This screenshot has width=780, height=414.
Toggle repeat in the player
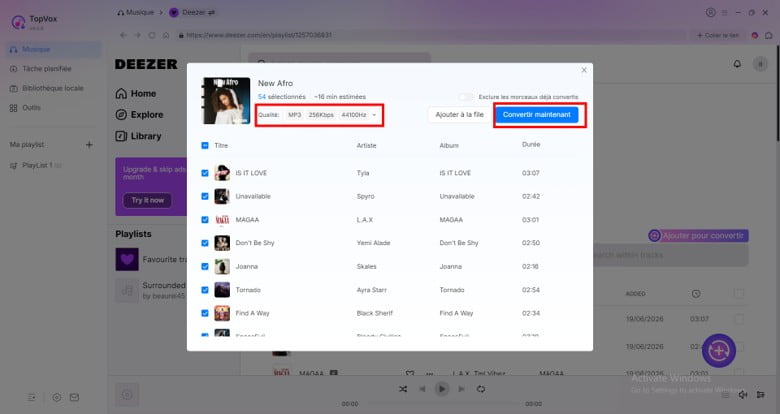coord(481,389)
